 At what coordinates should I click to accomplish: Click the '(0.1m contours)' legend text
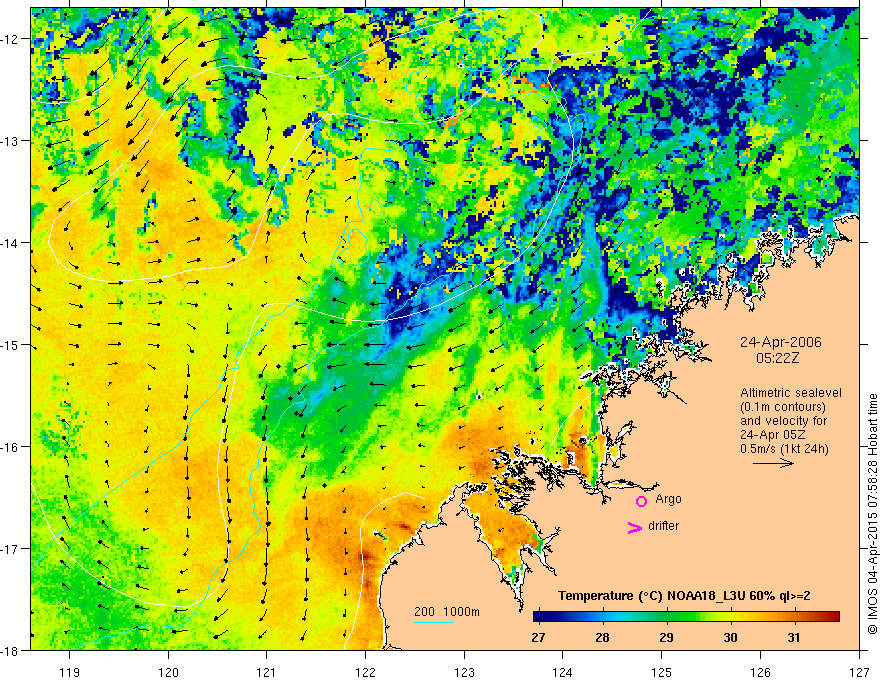click(783, 407)
